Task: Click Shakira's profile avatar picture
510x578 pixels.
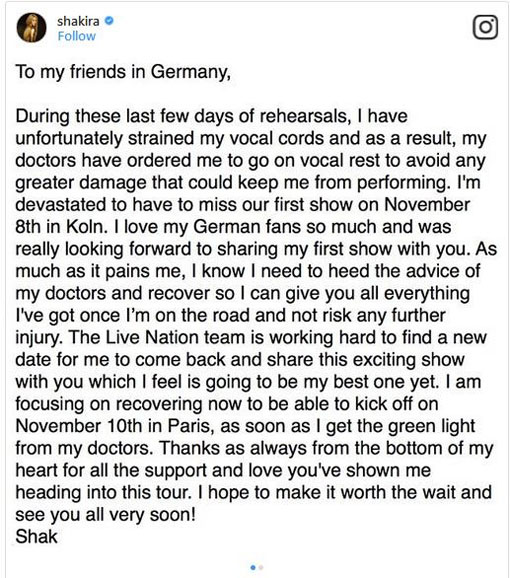Action: (x=31, y=28)
